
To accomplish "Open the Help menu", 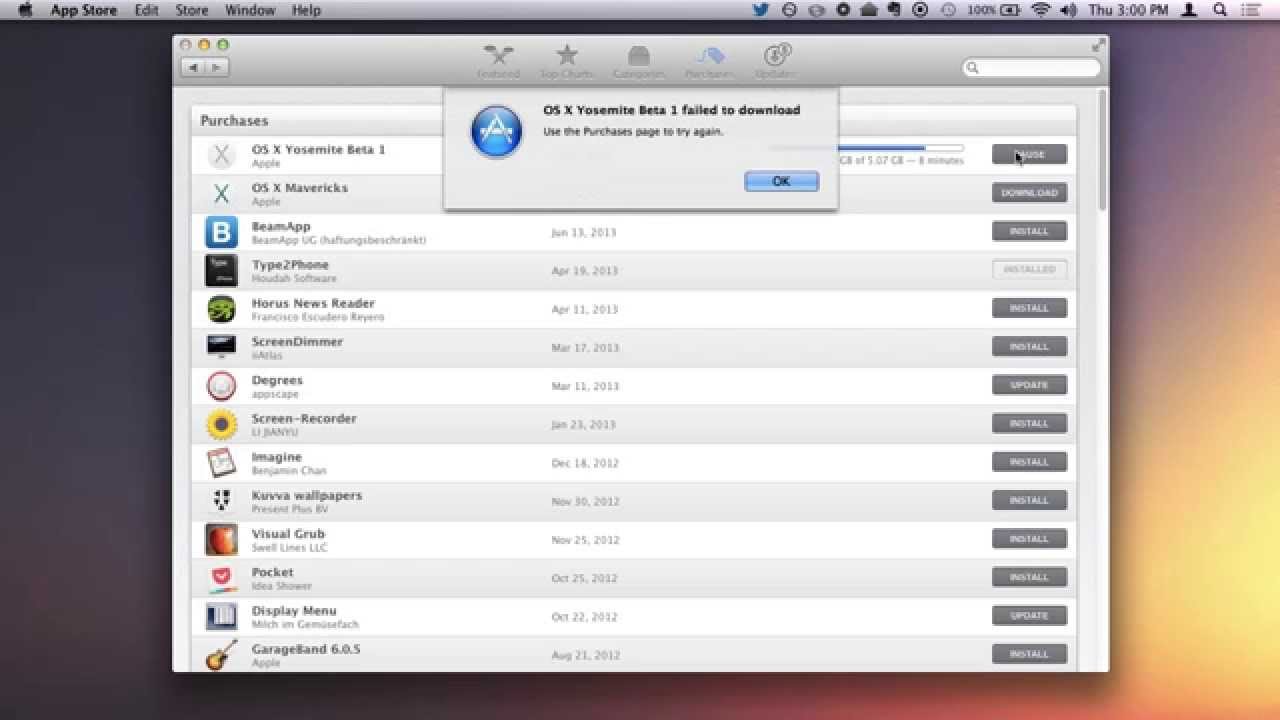I will pos(306,10).
